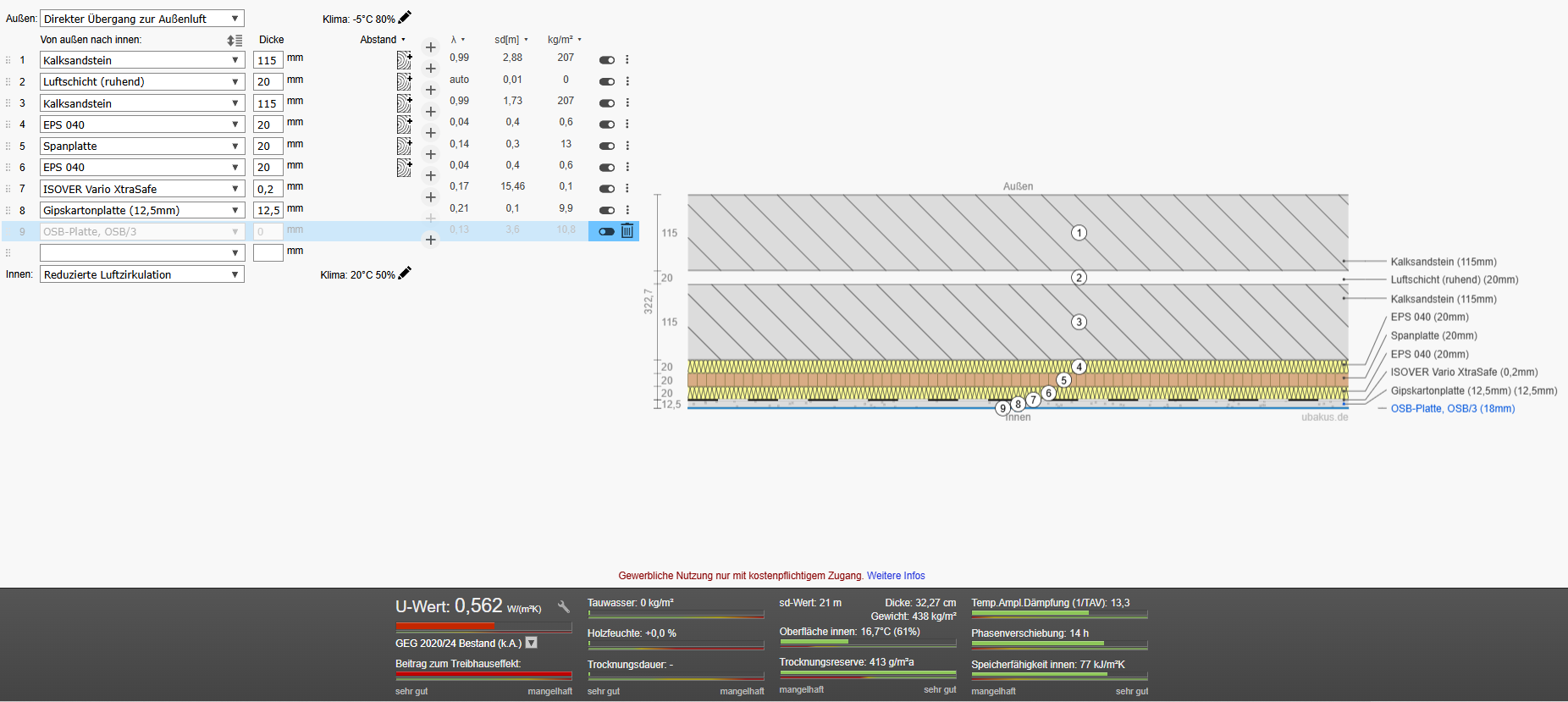Click the Temp.Ampl.Dämpfung (1/TAV): 13,3 value

point(1050,603)
